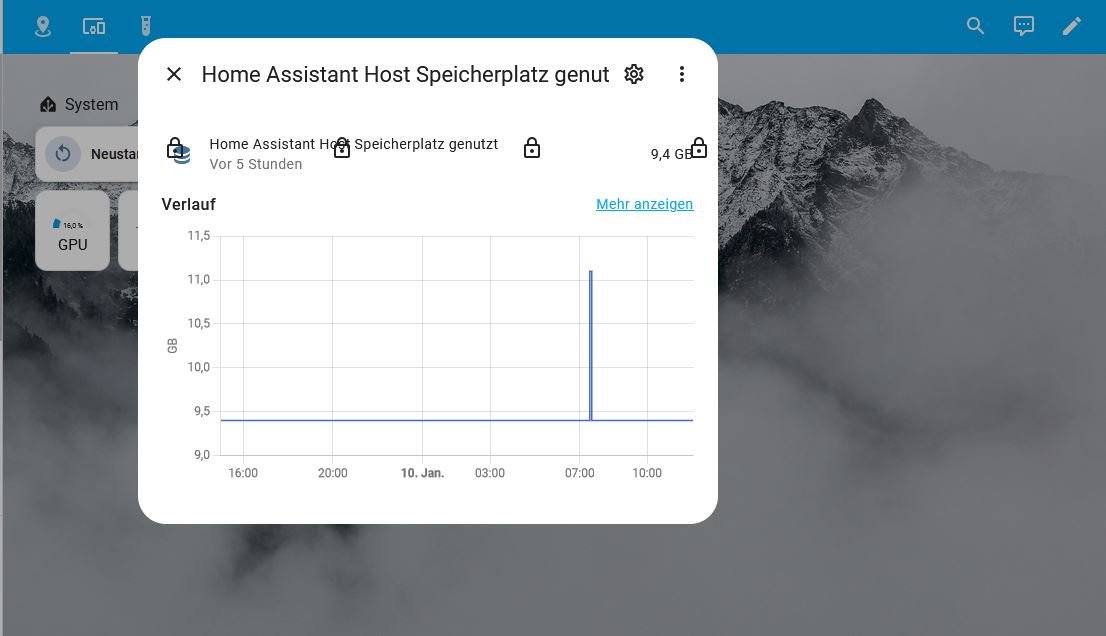Open the dashboard search icon
The width and height of the screenshot is (1106, 636).
pos(975,26)
